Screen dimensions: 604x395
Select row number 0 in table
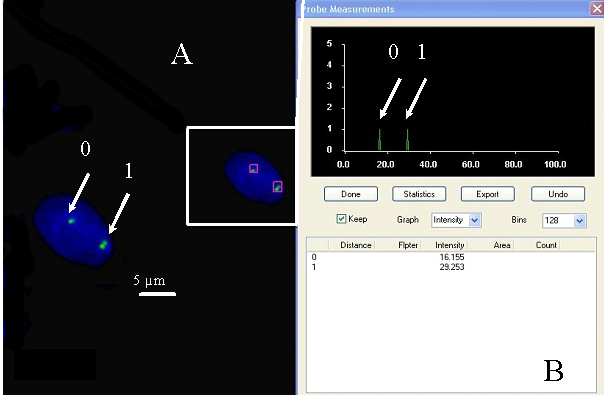(x=314, y=257)
